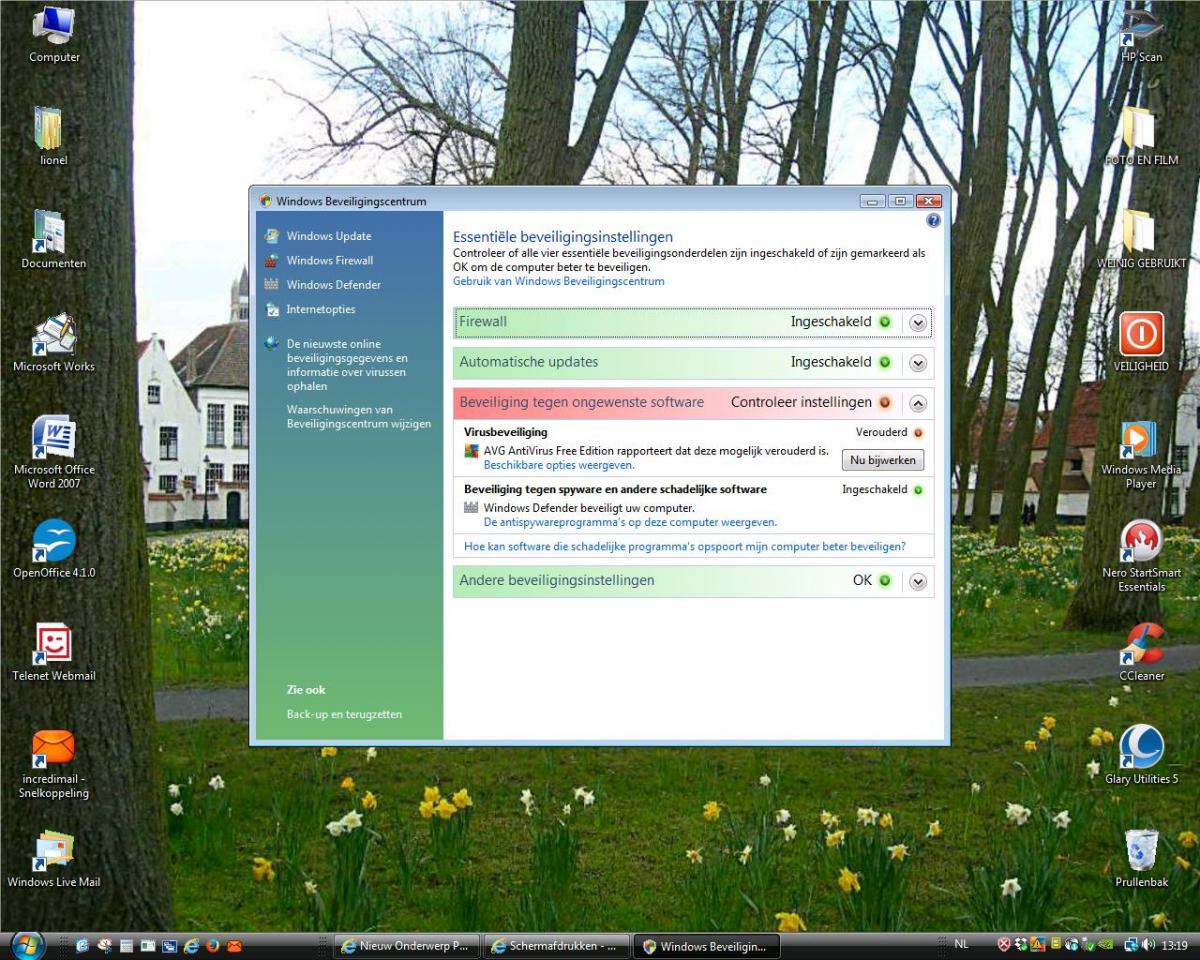The image size is (1200, 960).
Task: Expand the Automatische updates section
Action: pyautogui.click(x=918, y=363)
